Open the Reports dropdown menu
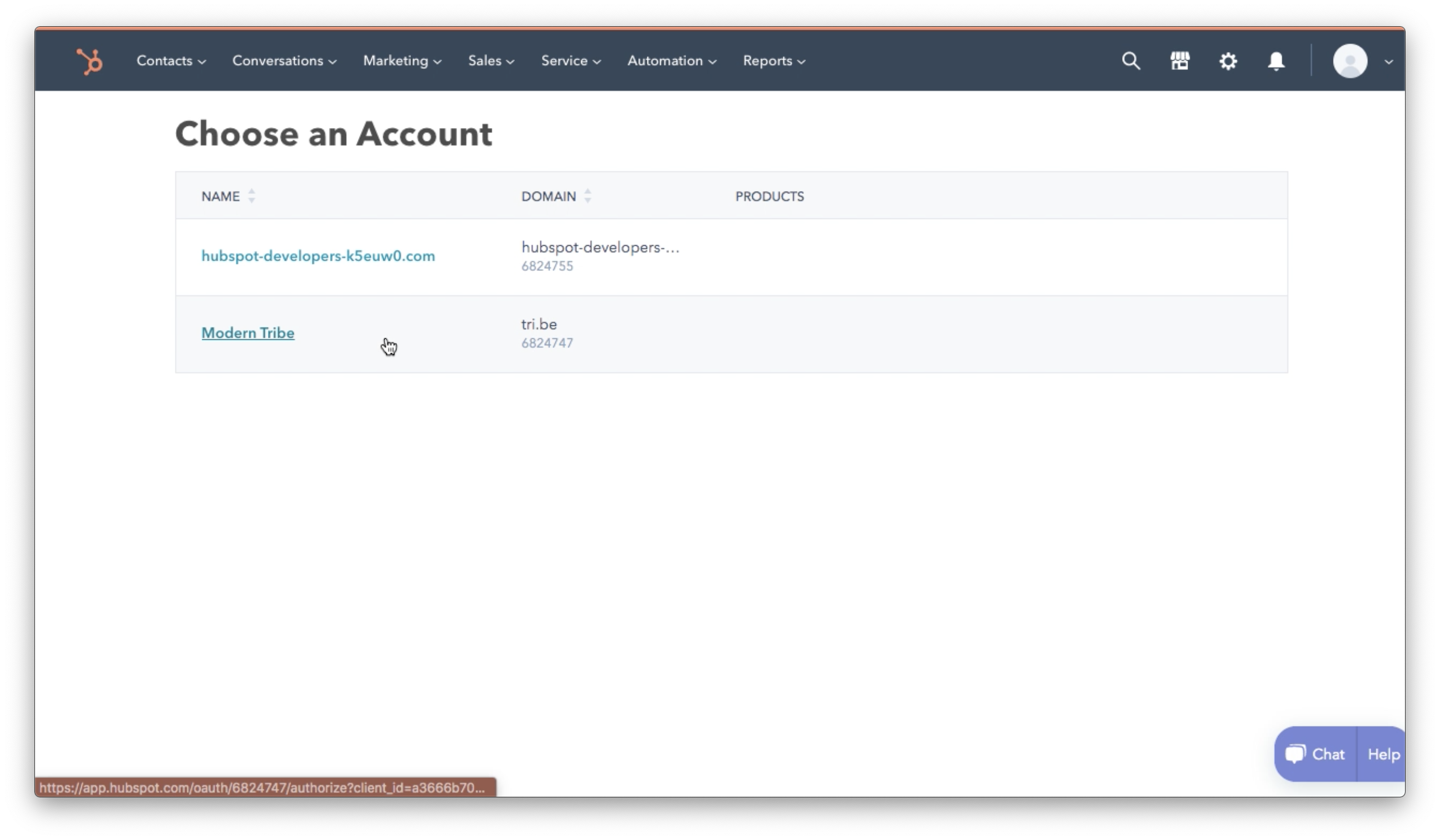Screen dimensions: 1440x840 point(773,61)
